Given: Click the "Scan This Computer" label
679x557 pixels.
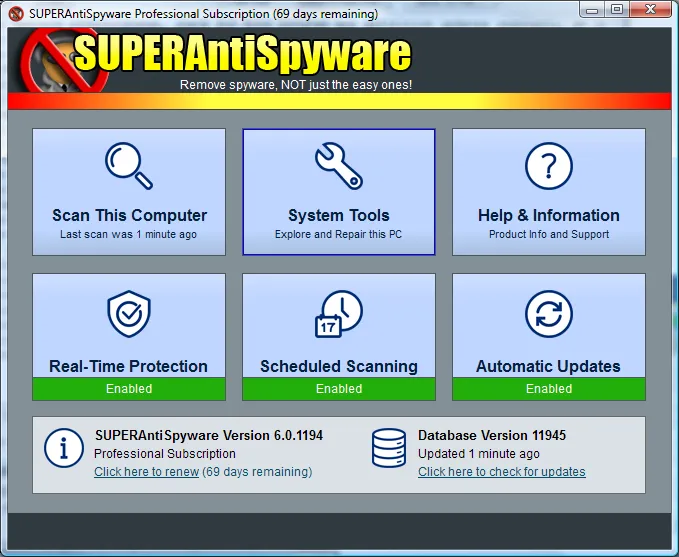Looking at the screenshot, I should coord(129,215).
